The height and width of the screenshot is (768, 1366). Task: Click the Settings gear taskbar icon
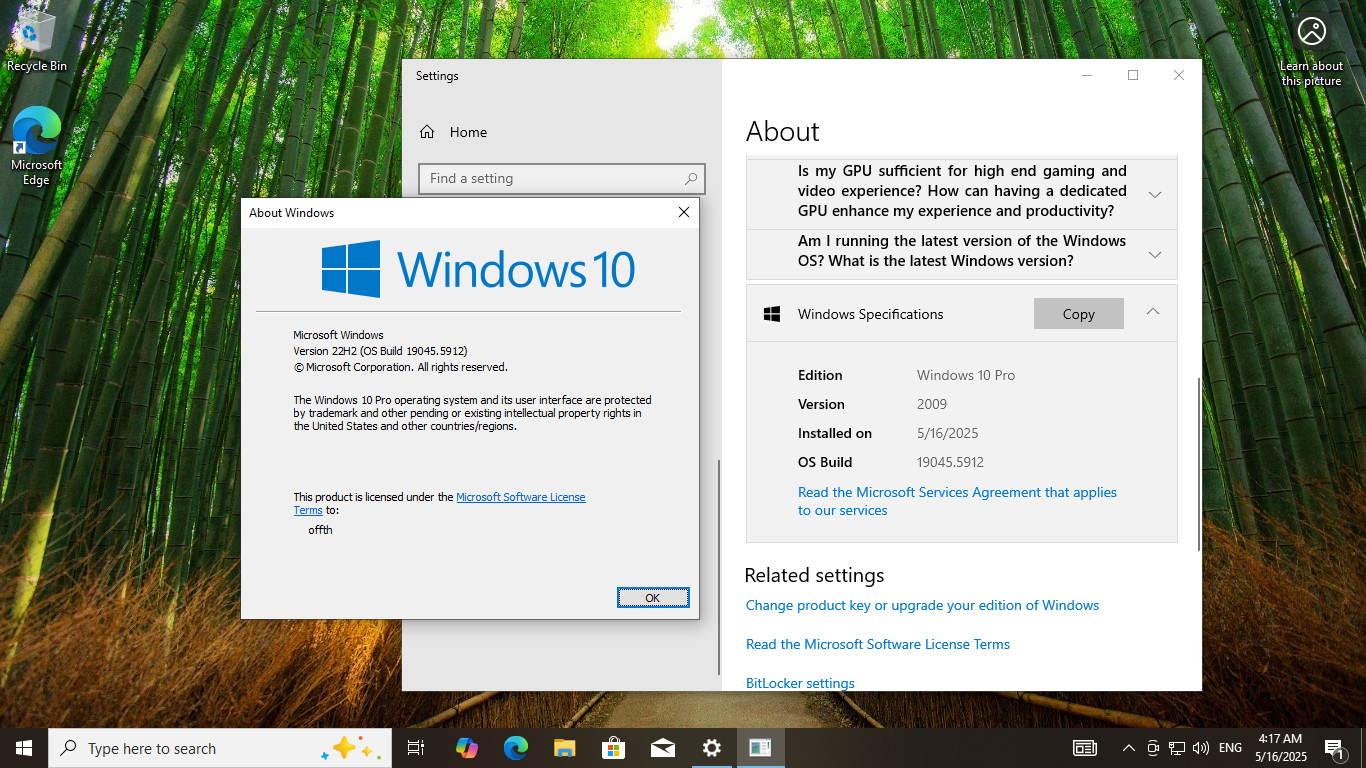[x=711, y=748]
